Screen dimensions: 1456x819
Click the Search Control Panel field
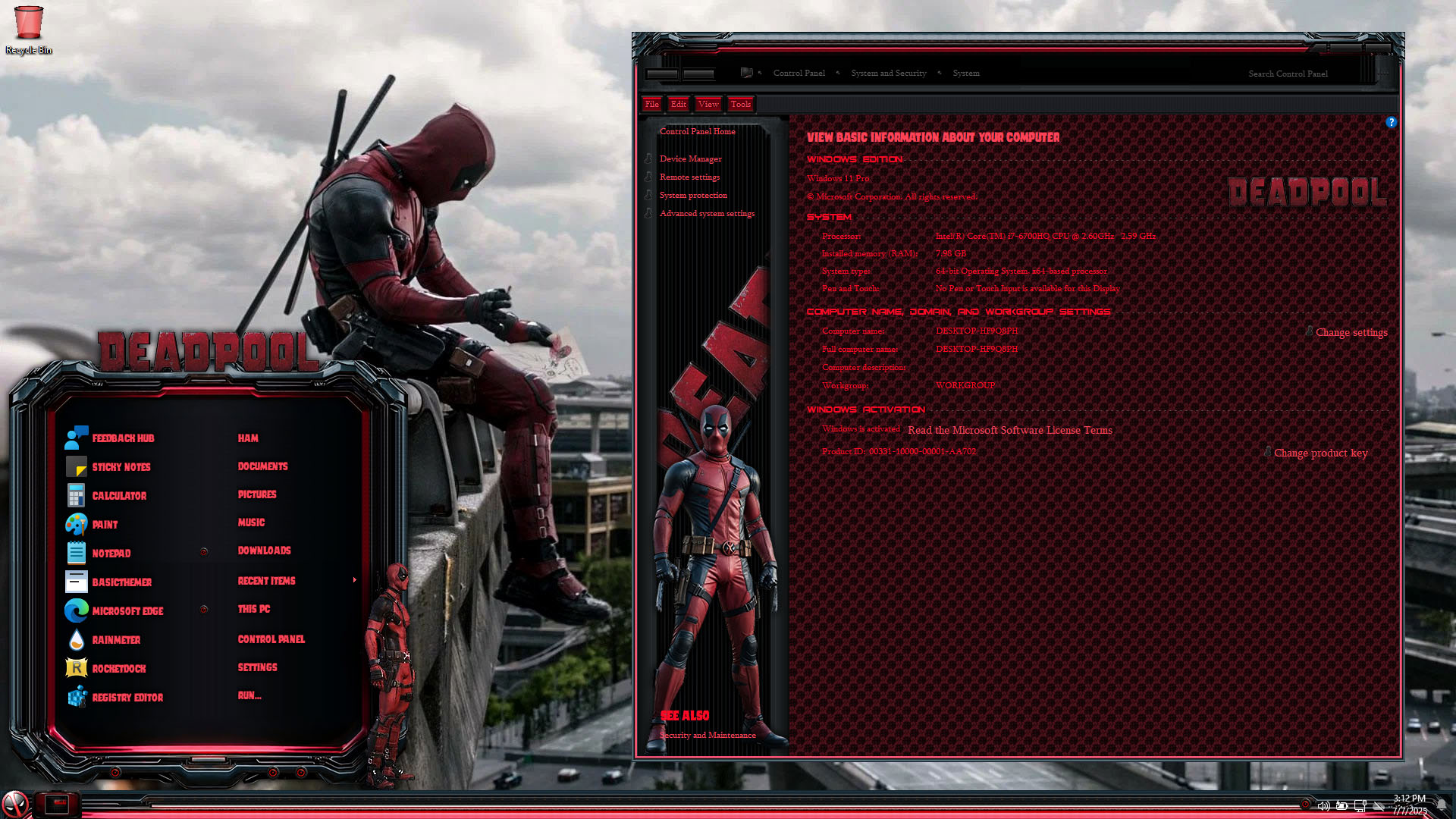tap(1288, 74)
